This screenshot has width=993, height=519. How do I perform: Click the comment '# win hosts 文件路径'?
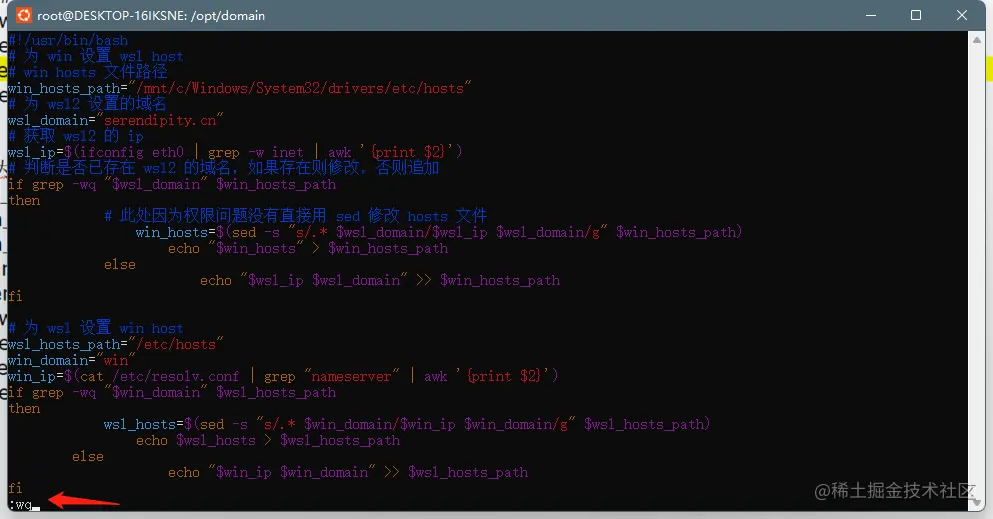click(x=88, y=72)
